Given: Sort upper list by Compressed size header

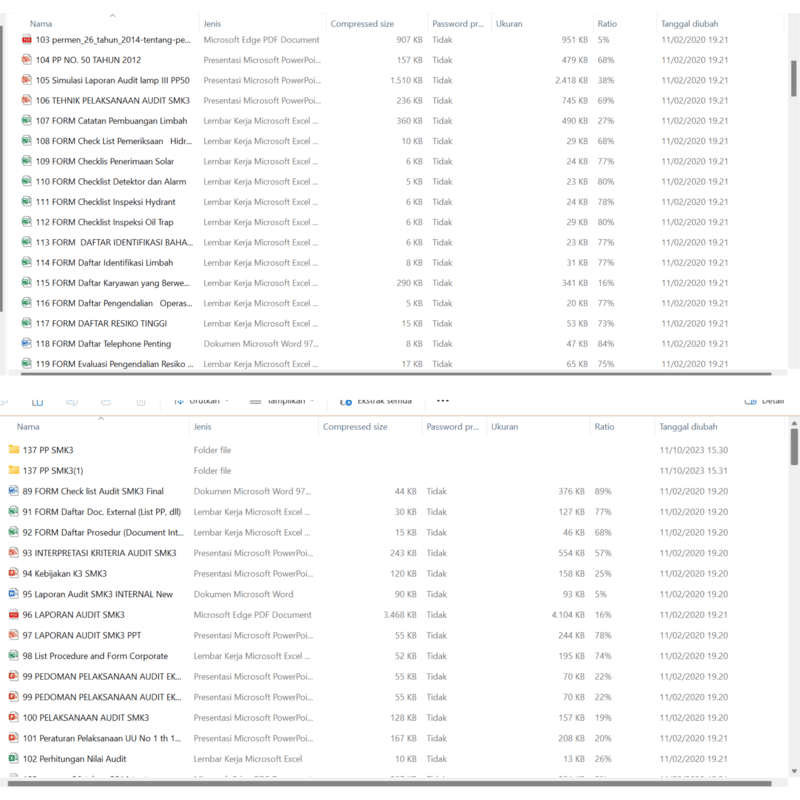Looking at the screenshot, I should click(362, 23).
